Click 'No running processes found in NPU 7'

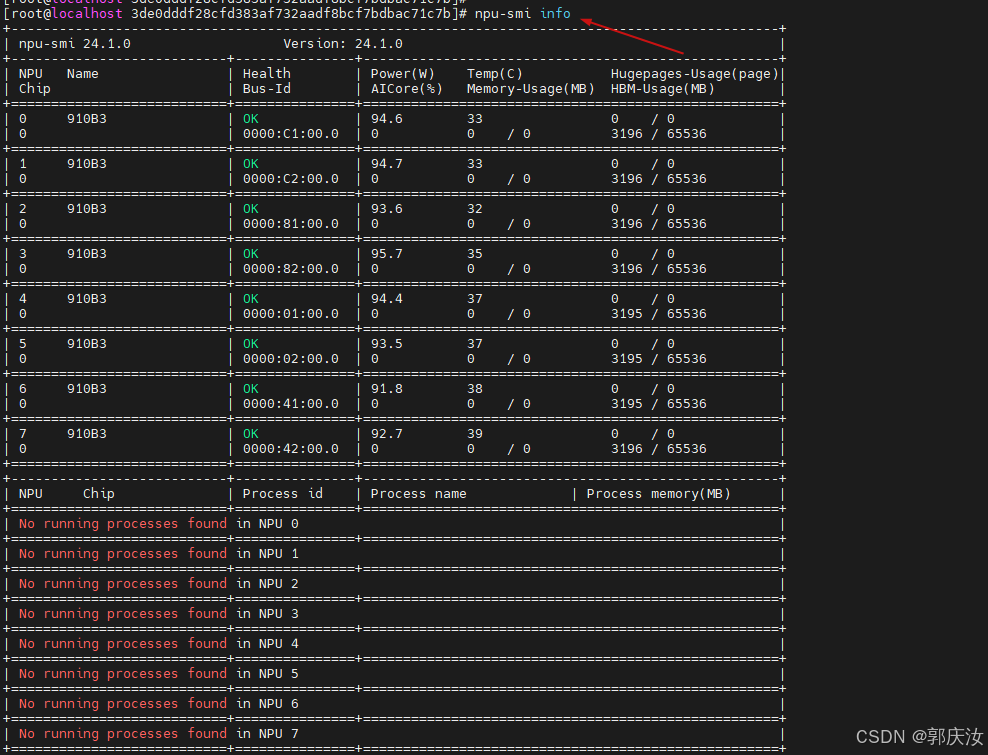point(158,734)
